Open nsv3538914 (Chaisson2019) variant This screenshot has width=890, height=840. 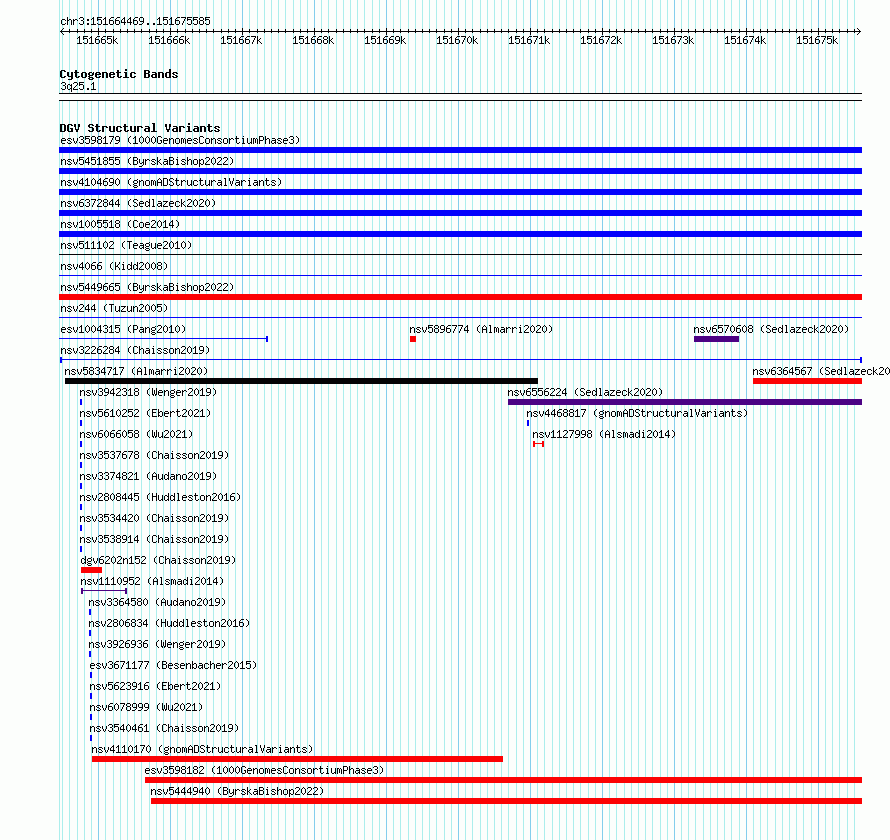tap(154, 539)
